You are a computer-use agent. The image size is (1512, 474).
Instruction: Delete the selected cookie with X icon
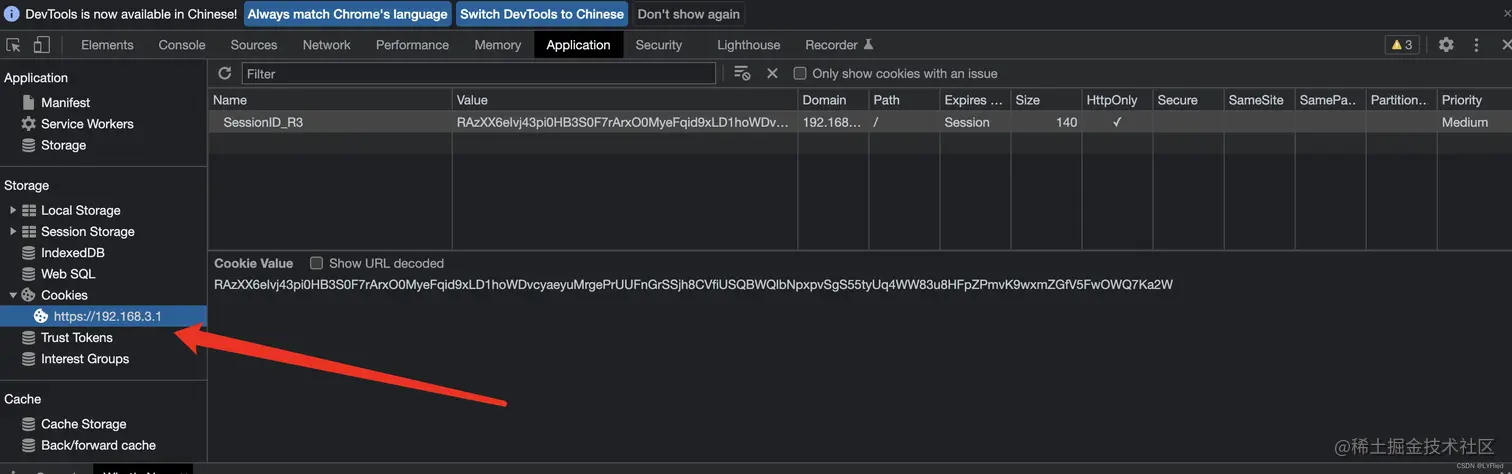tap(772, 73)
